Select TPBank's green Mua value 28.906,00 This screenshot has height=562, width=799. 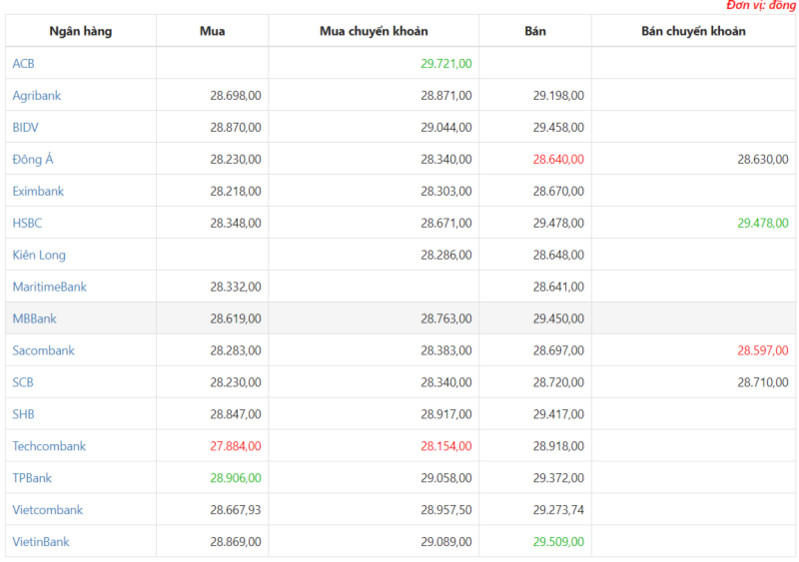click(x=235, y=478)
